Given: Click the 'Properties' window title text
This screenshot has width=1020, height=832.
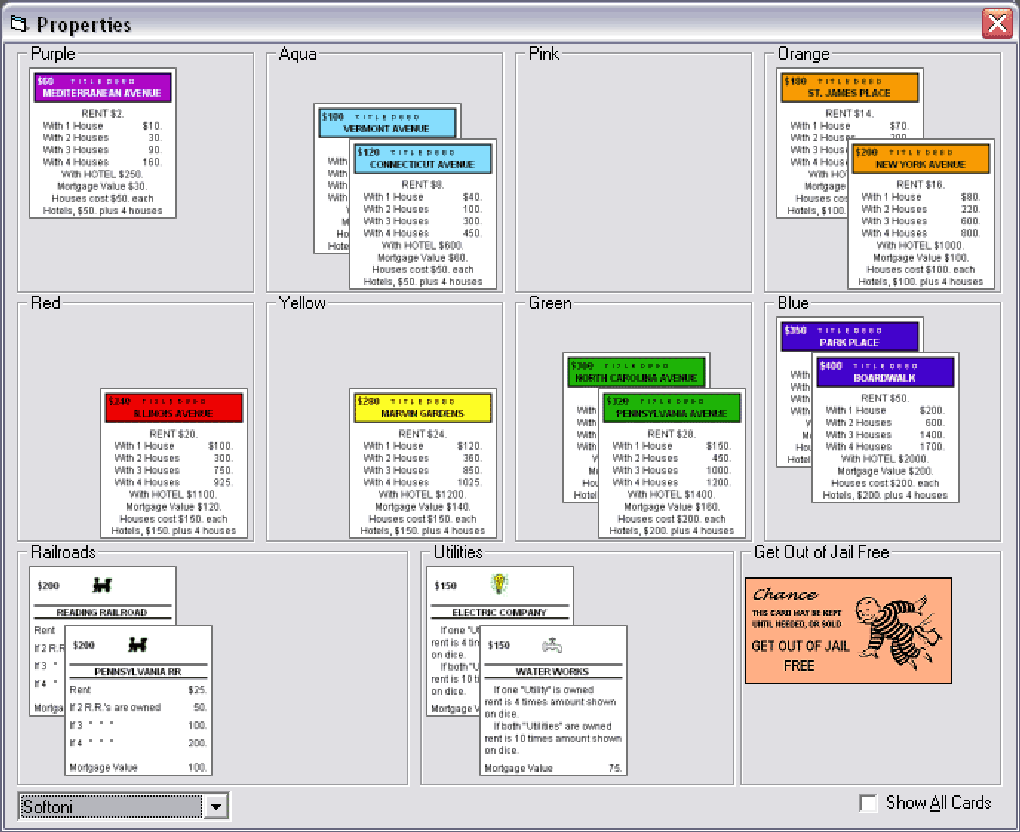Looking at the screenshot, I should (84, 25).
